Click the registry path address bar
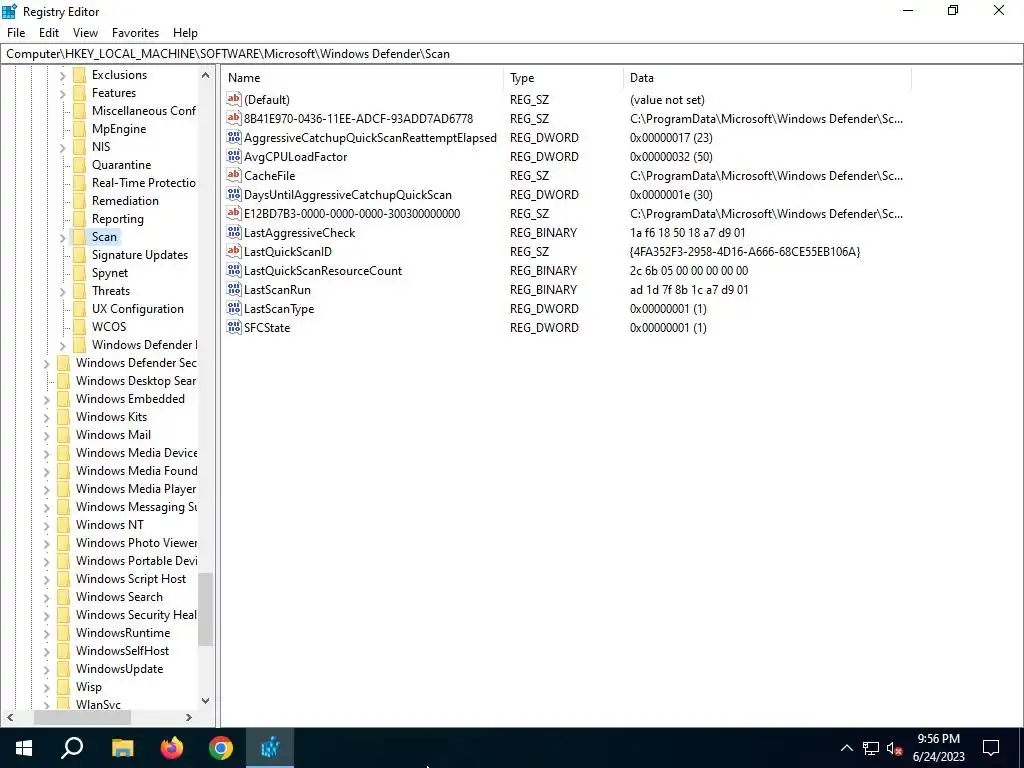The width and height of the screenshot is (1024, 768). [x=511, y=54]
